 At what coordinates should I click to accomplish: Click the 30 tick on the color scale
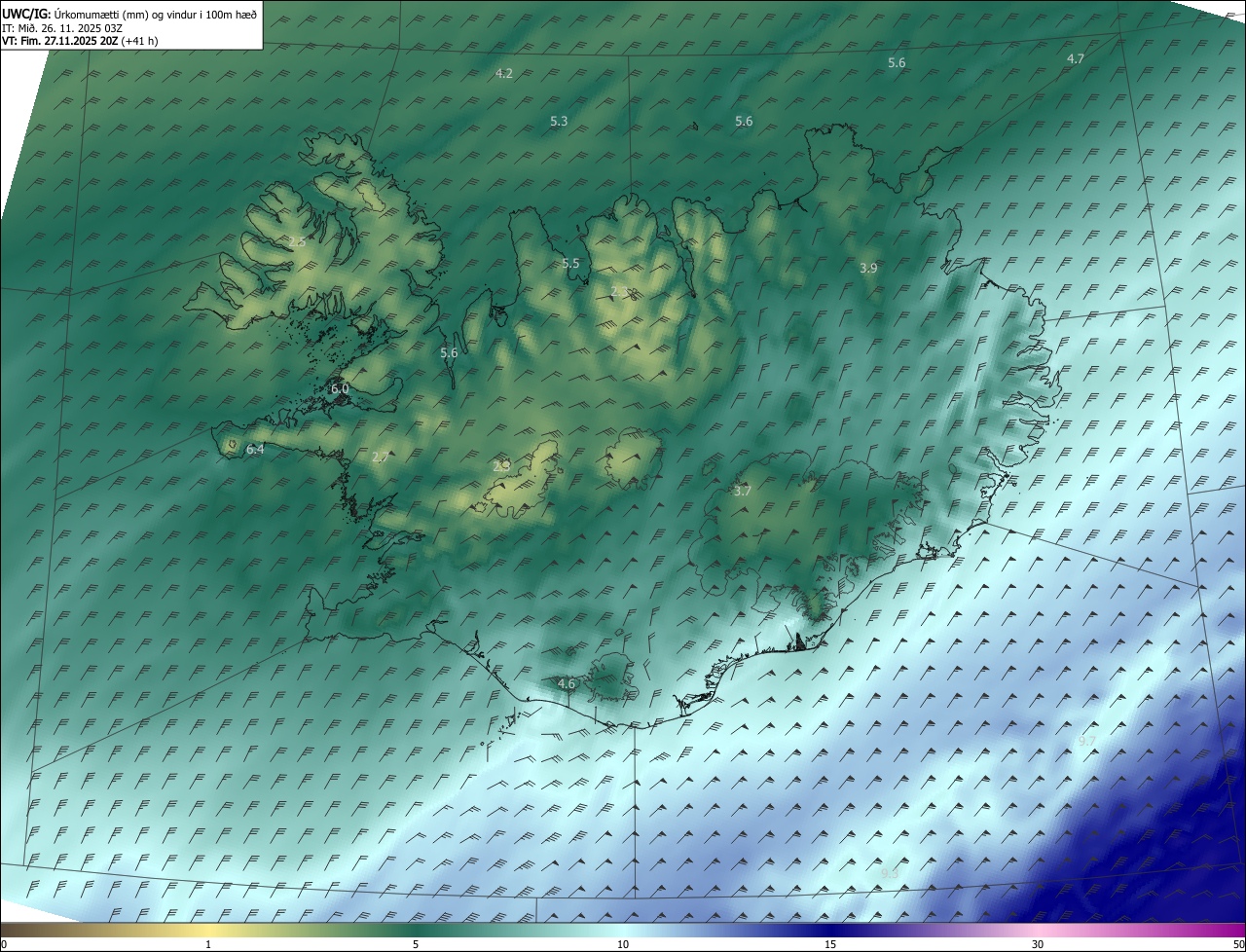[x=1038, y=945]
